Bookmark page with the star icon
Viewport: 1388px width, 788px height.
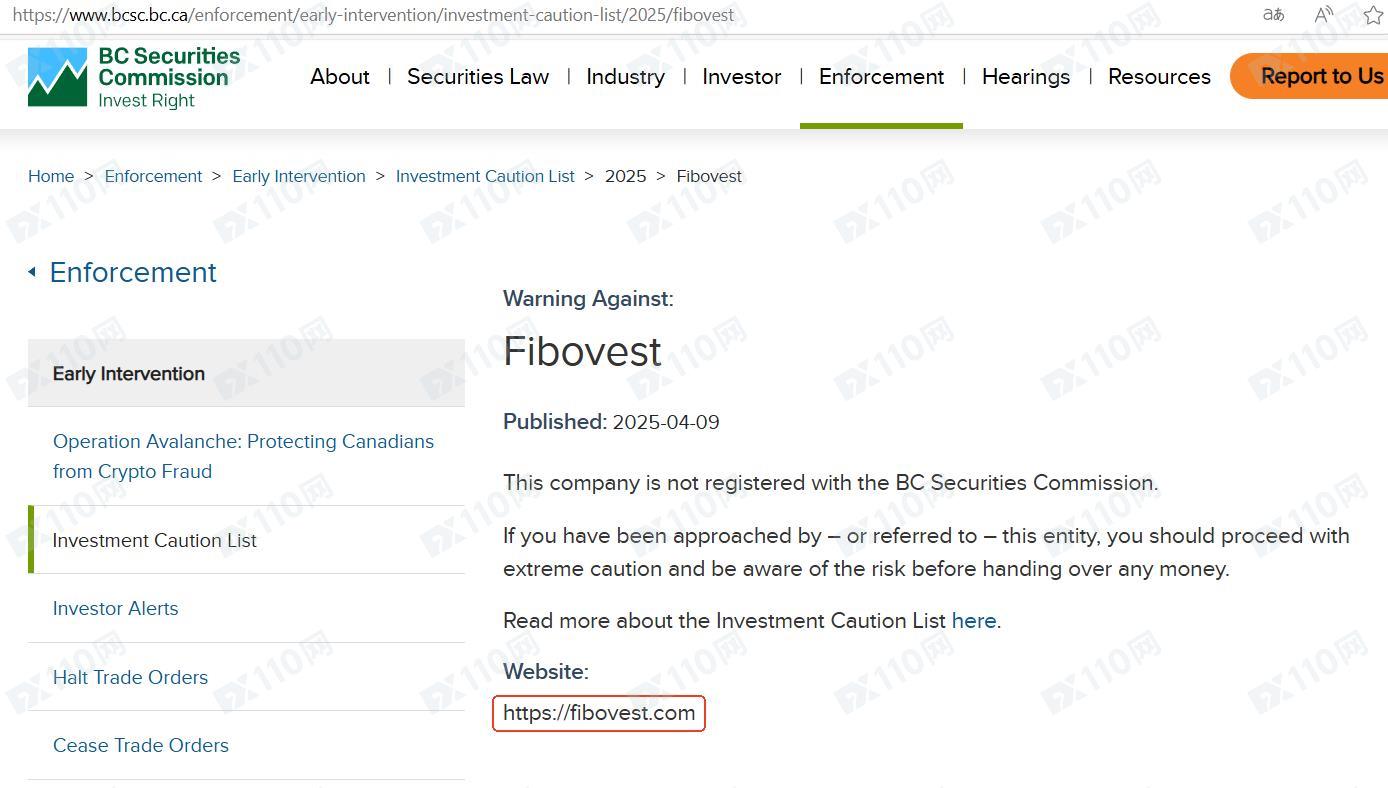pos(1374,15)
